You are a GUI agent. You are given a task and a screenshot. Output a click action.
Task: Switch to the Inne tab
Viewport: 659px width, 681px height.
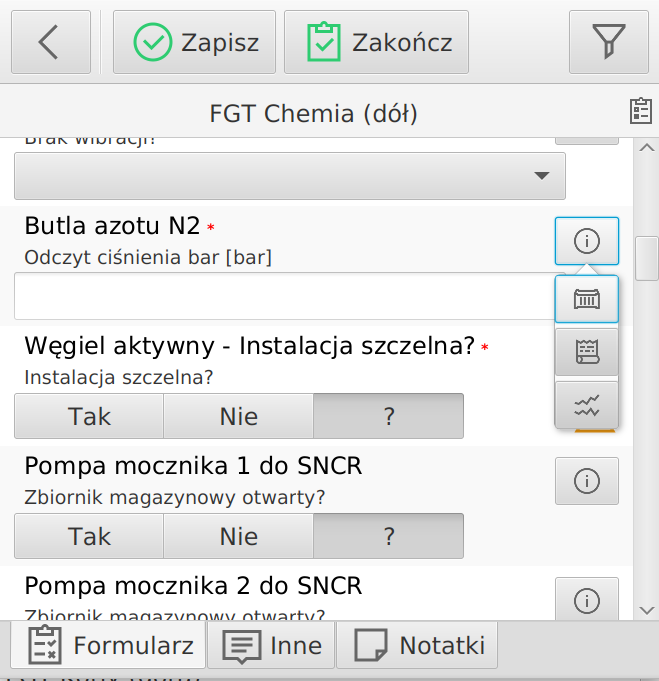(x=271, y=645)
